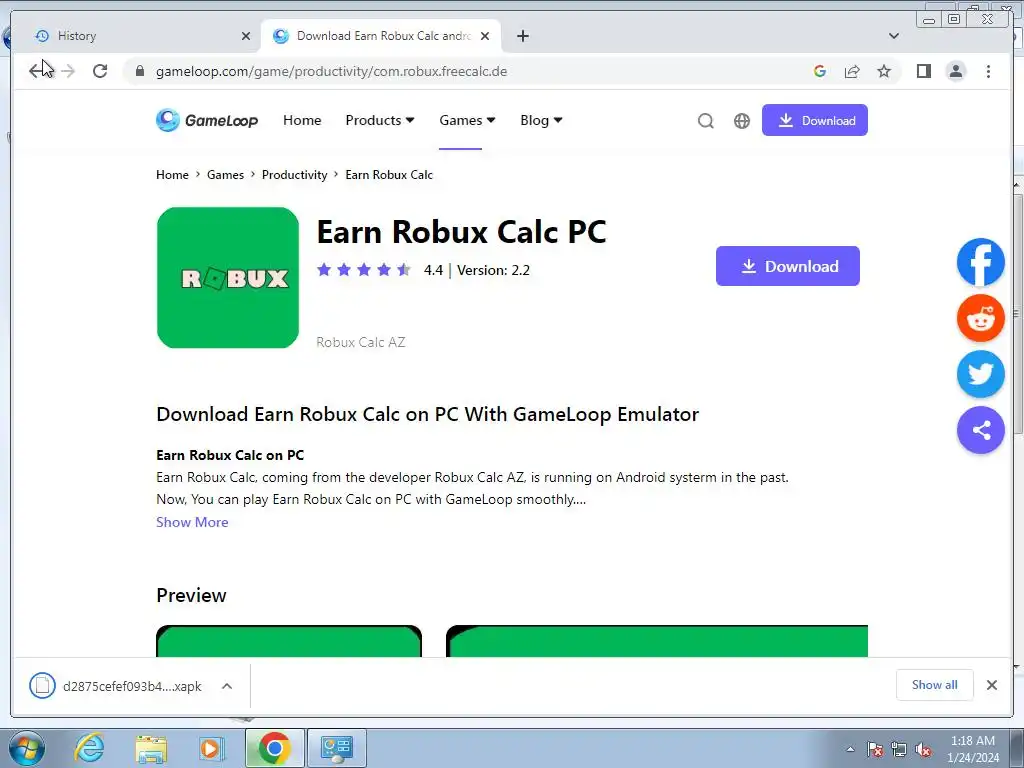The height and width of the screenshot is (768, 1024).
Task: Go to Home in navigation menu
Action: click(302, 120)
